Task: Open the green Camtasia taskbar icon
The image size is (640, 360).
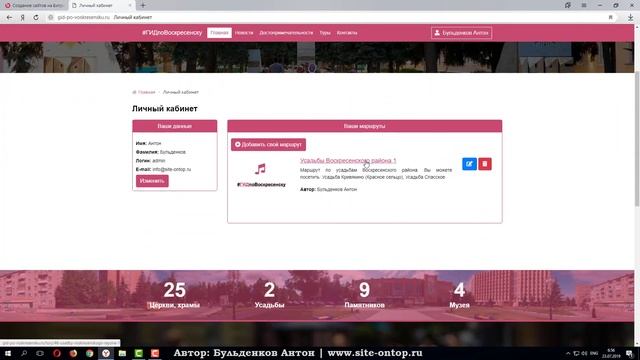Action: (138, 353)
